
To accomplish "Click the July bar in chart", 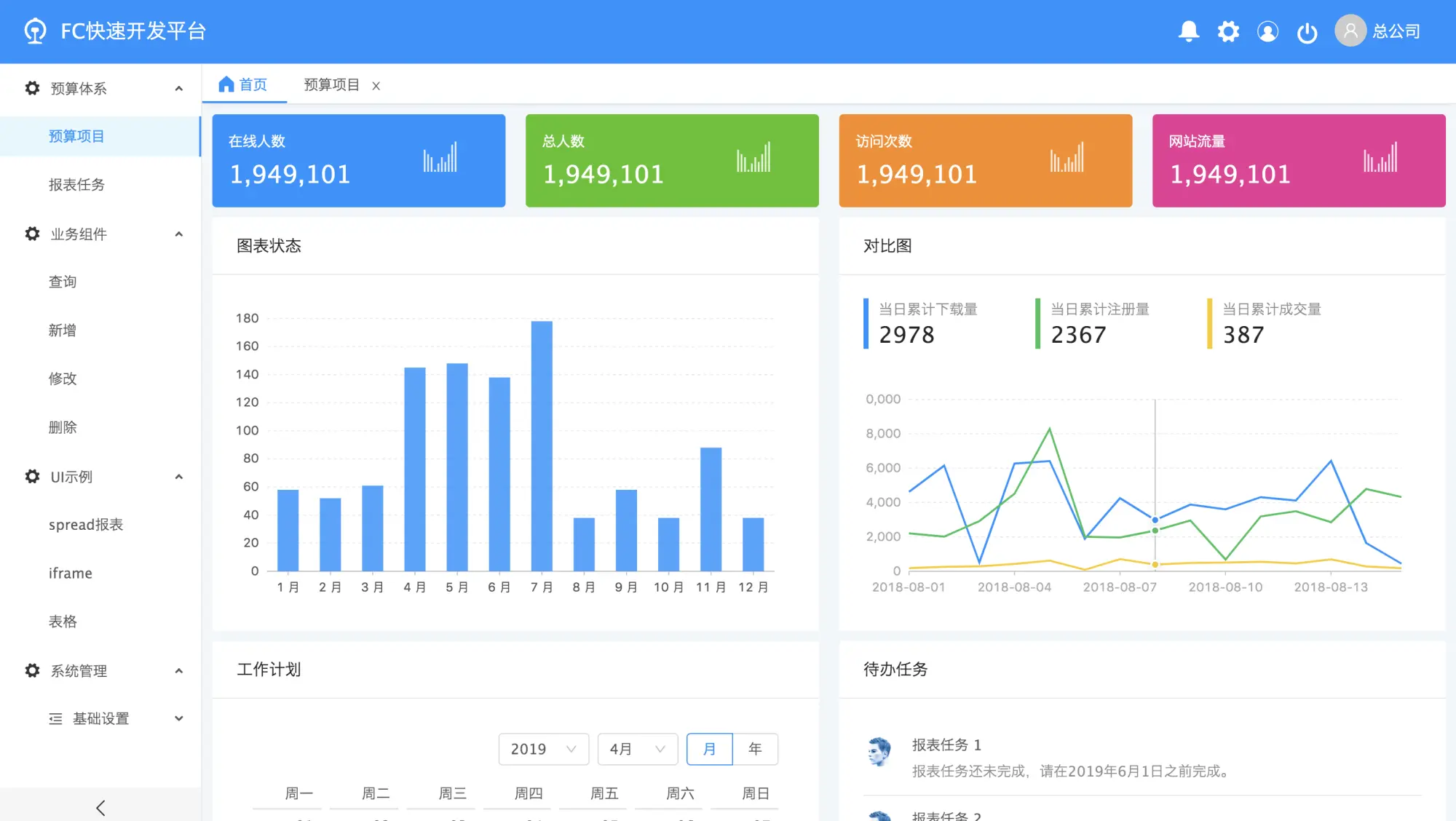I will point(542,445).
